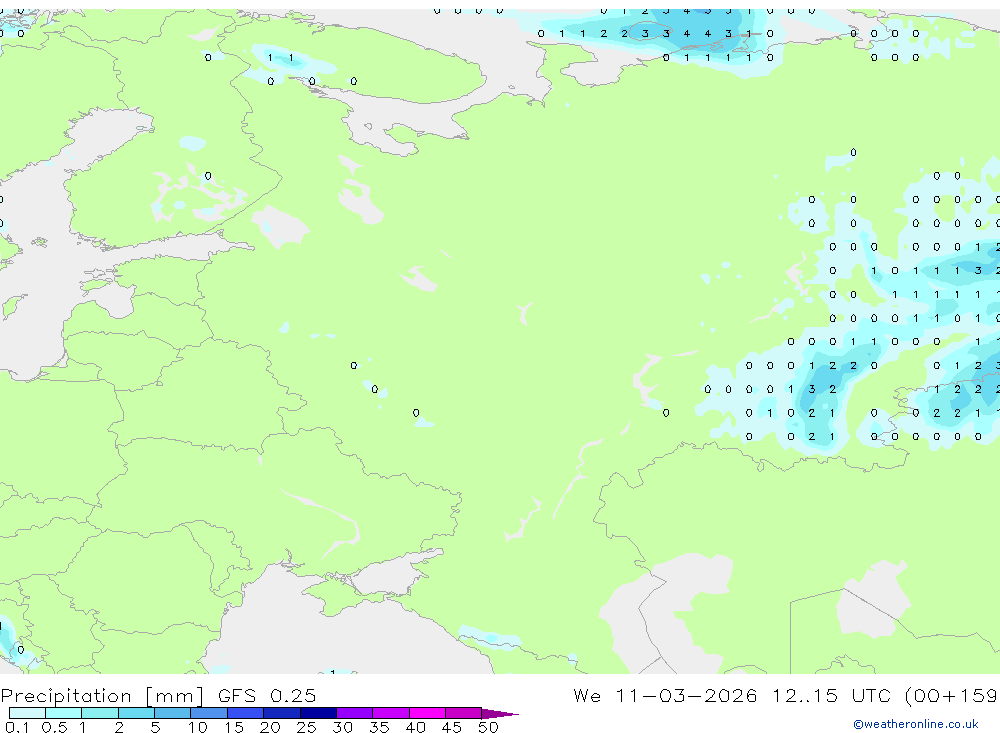Select the 35–40 mm purple legend swatch
The image size is (1000, 733).
(x=391, y=713)
